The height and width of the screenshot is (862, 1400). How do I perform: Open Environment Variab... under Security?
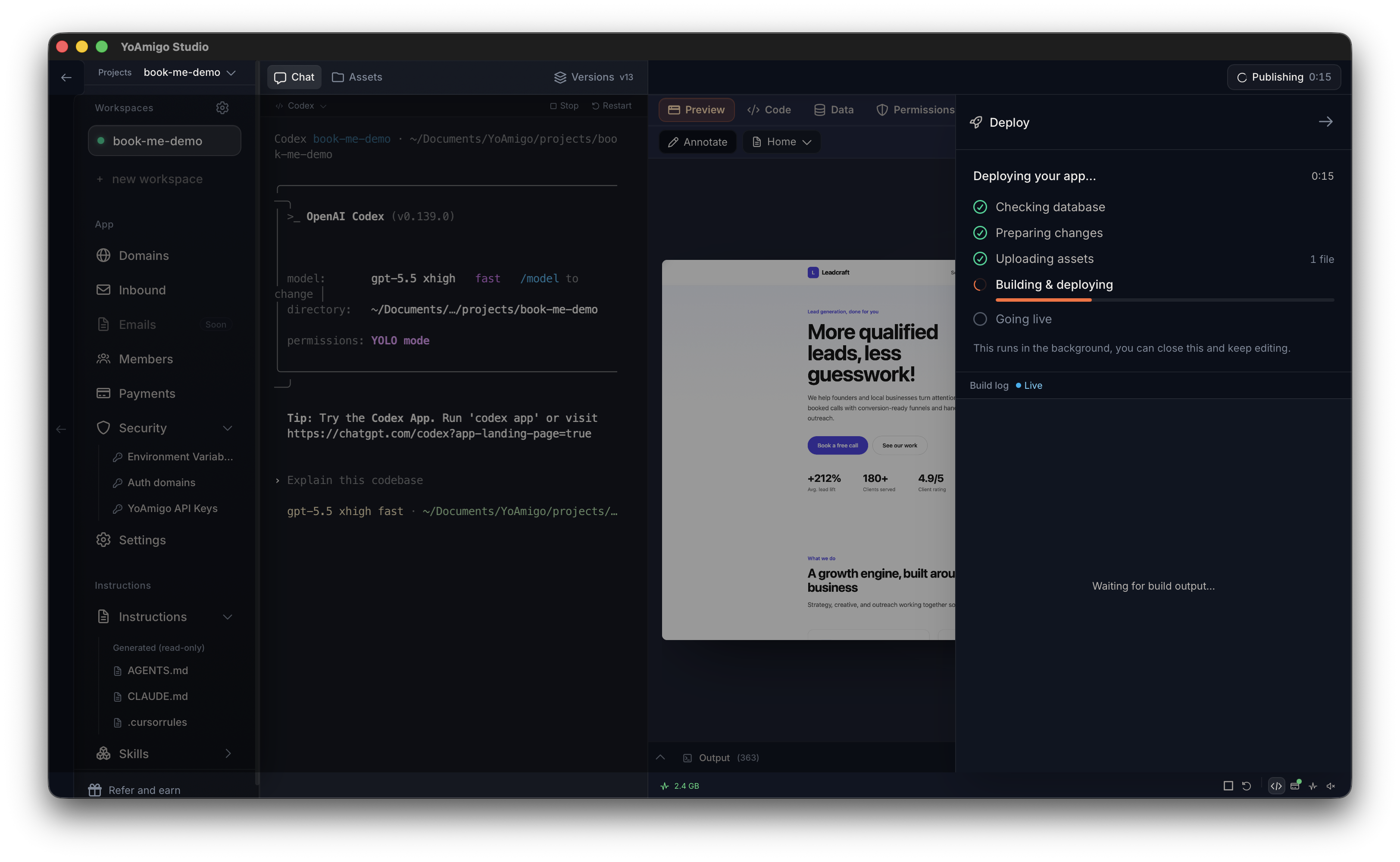coord(173,457)
